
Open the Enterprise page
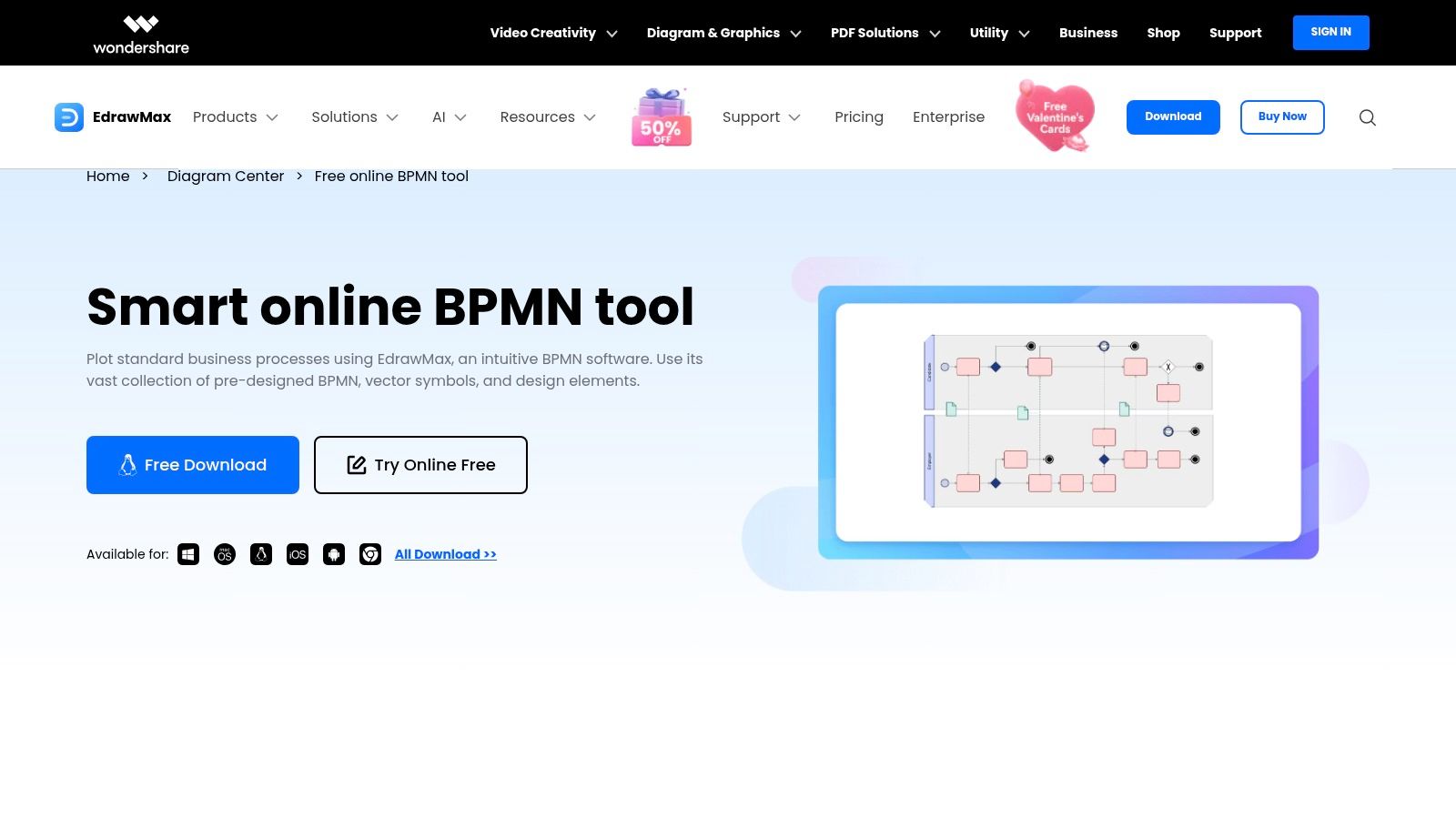pos(949,116)
